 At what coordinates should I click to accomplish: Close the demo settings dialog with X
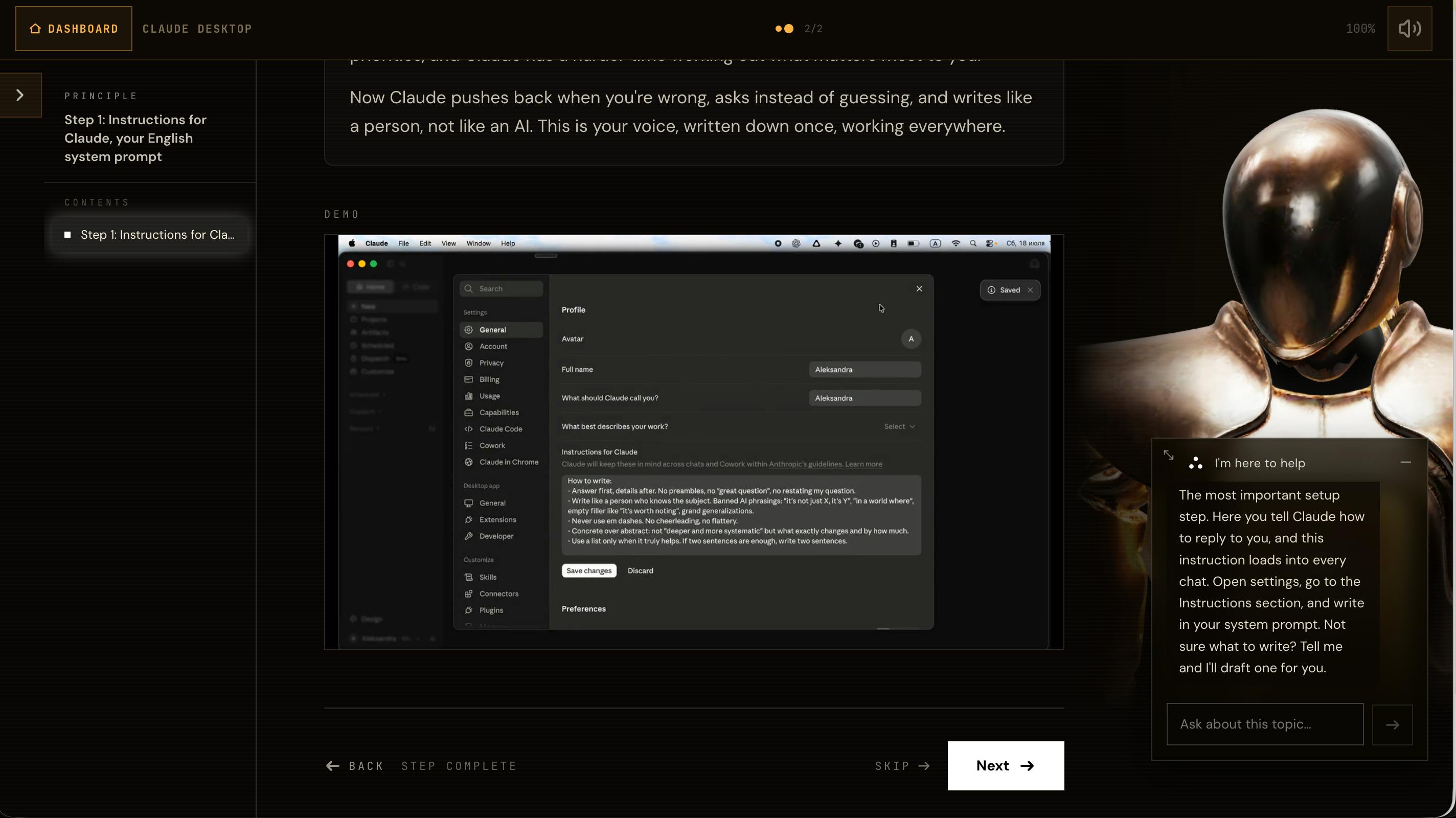[919, 289]
